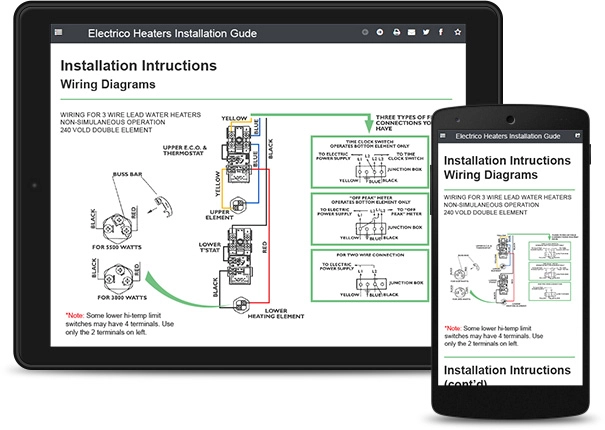
Task: Click the '*Note:' paragraph on the tablet
Action: [x=120, y=324]
